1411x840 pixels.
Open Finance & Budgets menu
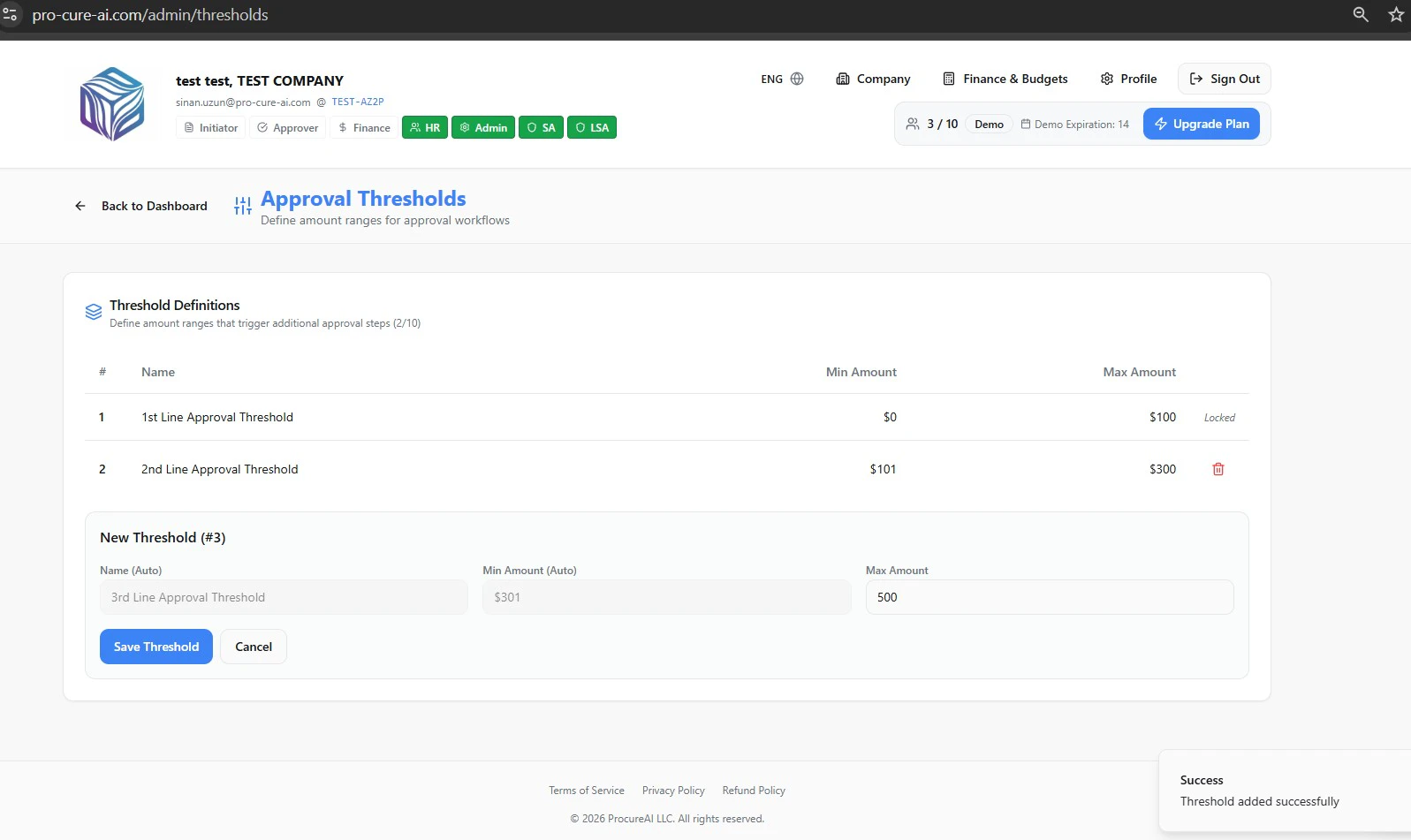click(1005, 79)
